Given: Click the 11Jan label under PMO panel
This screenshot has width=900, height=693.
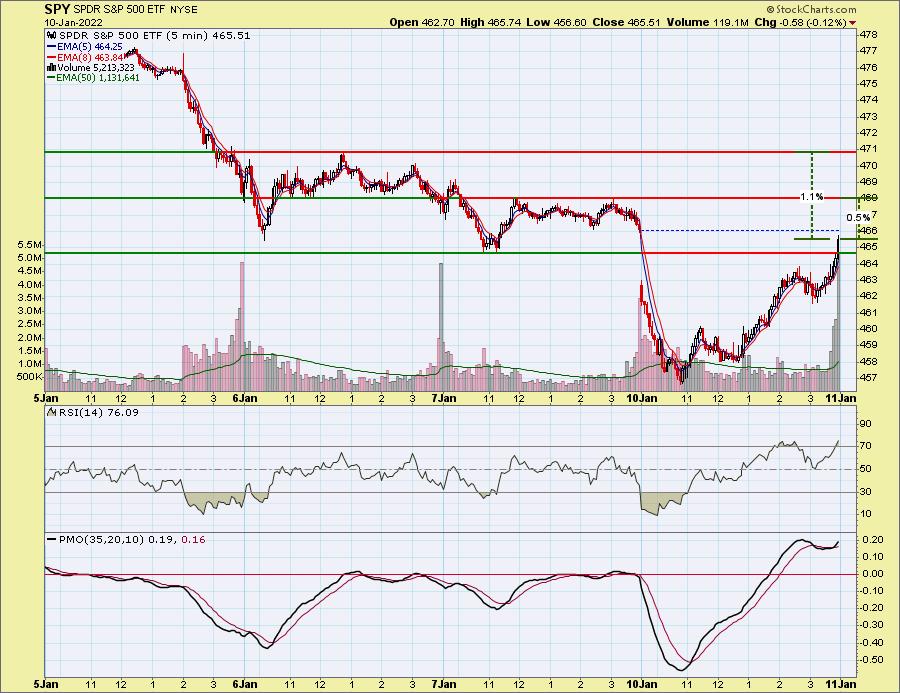Looking at the screenshot, I should click(x=843, y=684).
